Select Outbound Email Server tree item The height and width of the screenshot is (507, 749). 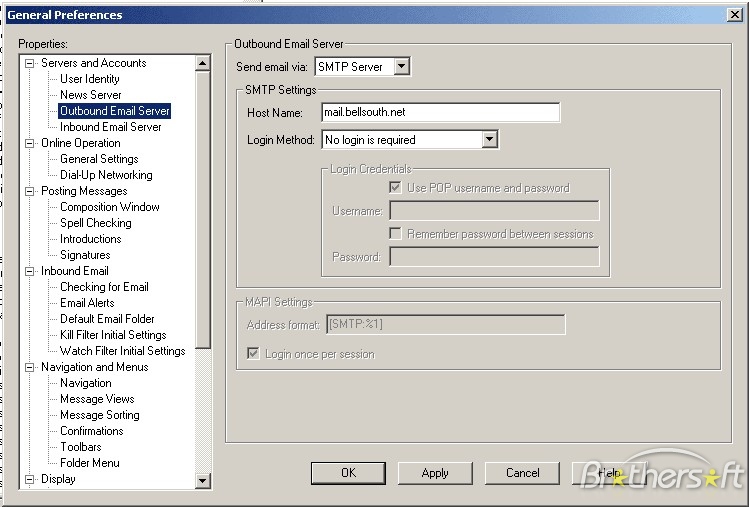(115, 111)
